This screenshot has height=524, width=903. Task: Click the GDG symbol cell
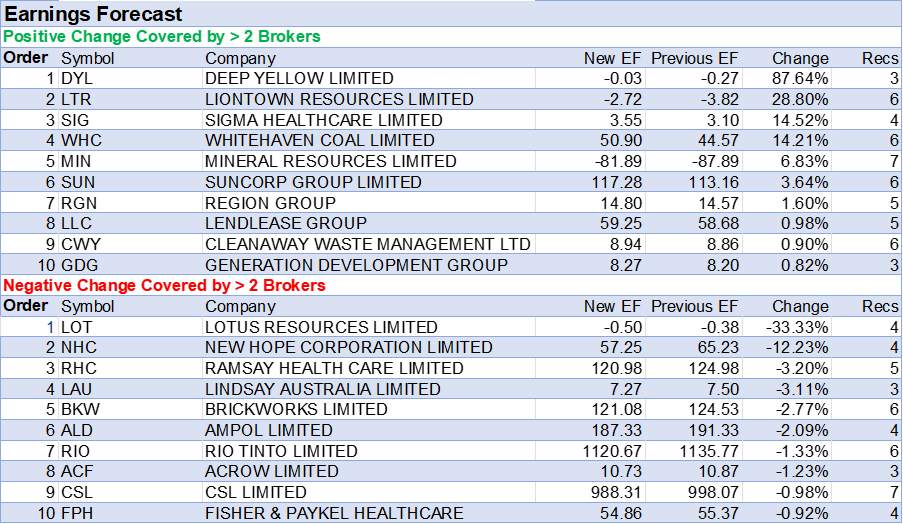79,265
